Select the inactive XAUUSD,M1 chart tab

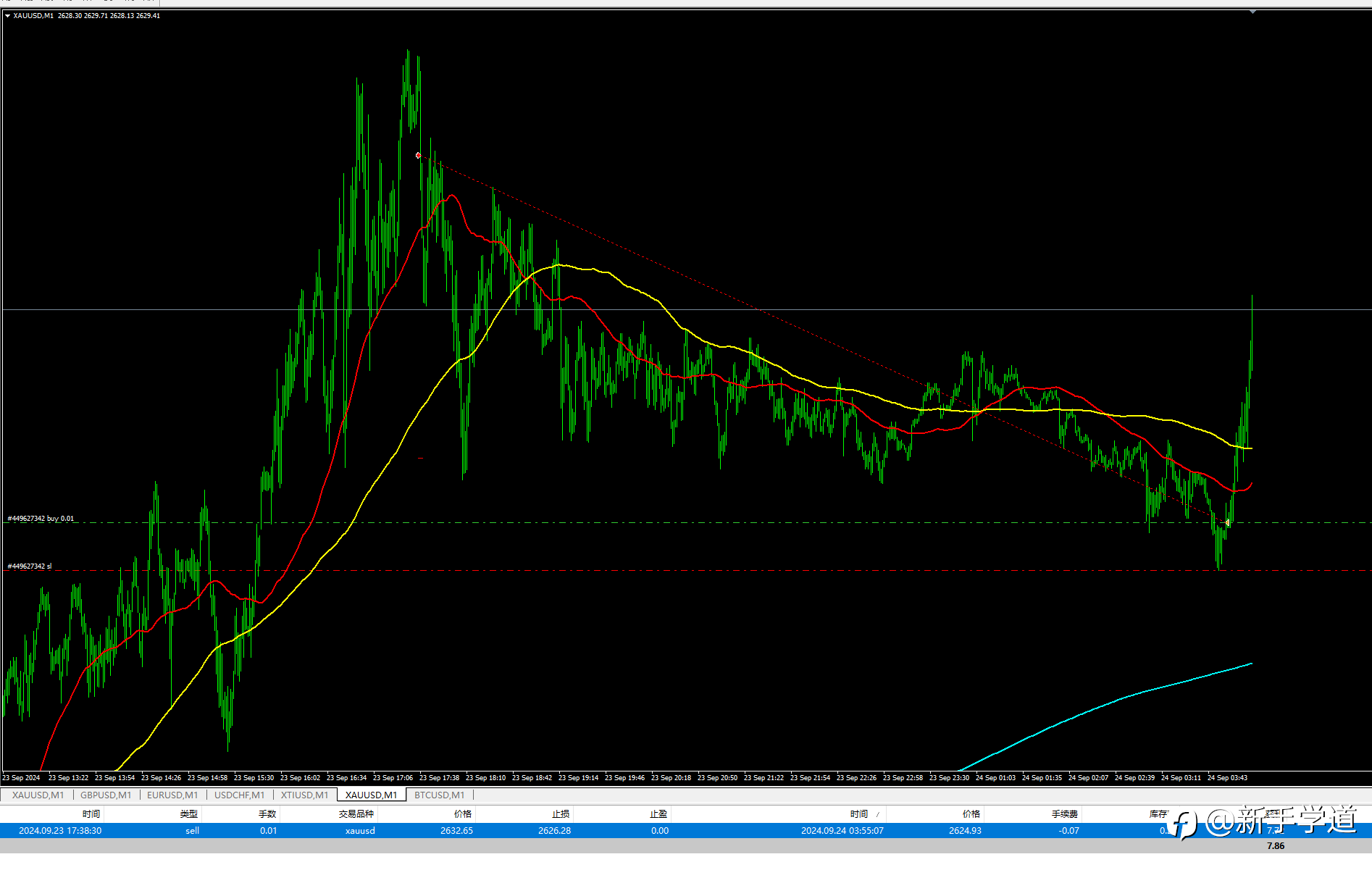tap(38, 795)
